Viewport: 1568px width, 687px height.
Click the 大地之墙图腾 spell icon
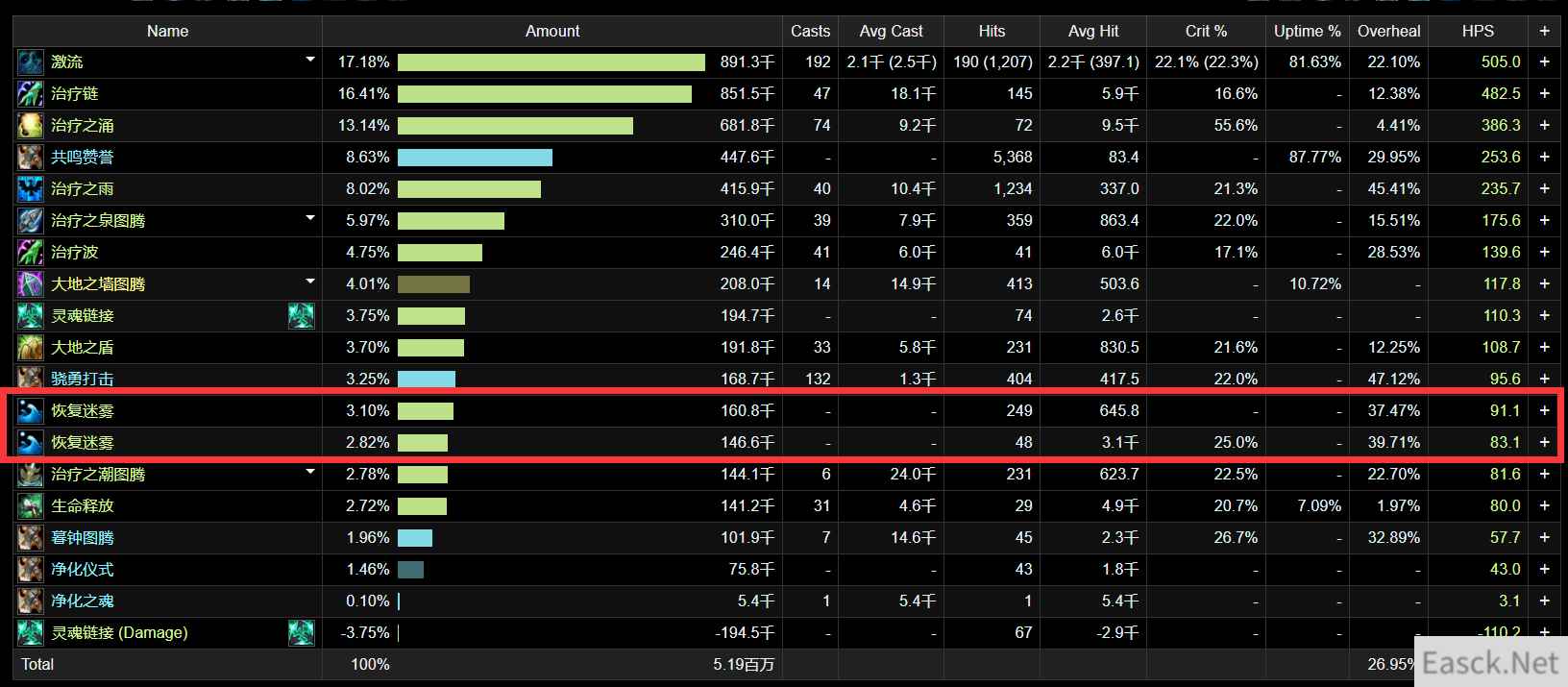[x=31, y=284]
